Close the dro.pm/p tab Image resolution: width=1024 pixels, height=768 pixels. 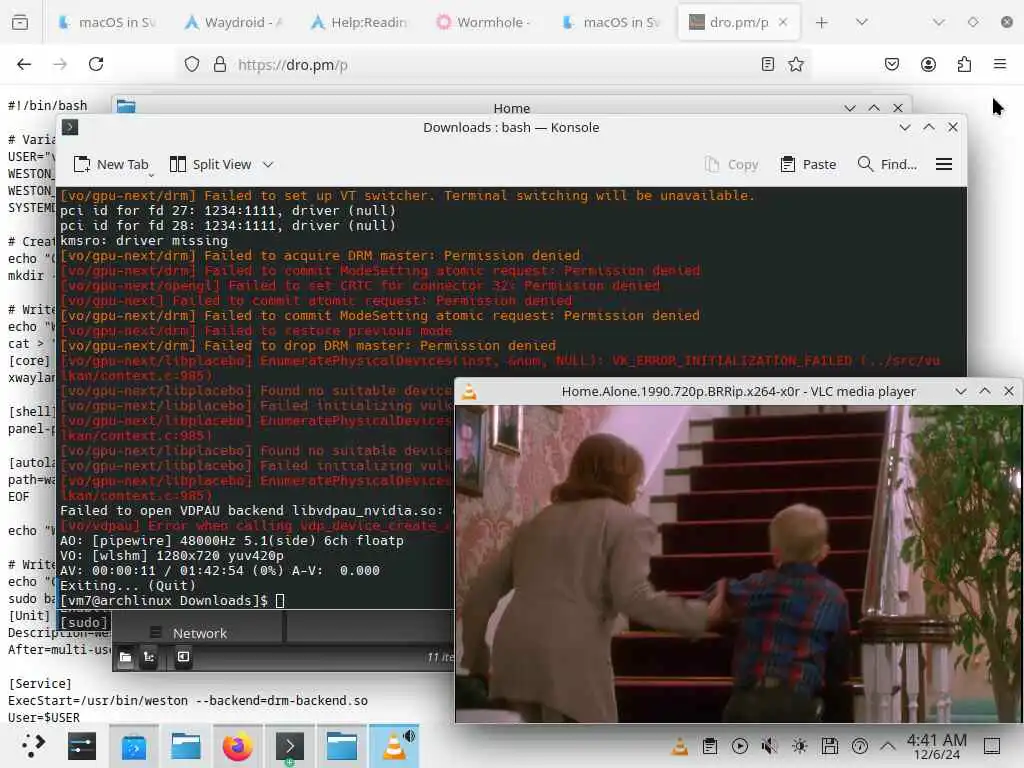click(x=783, y=22)
